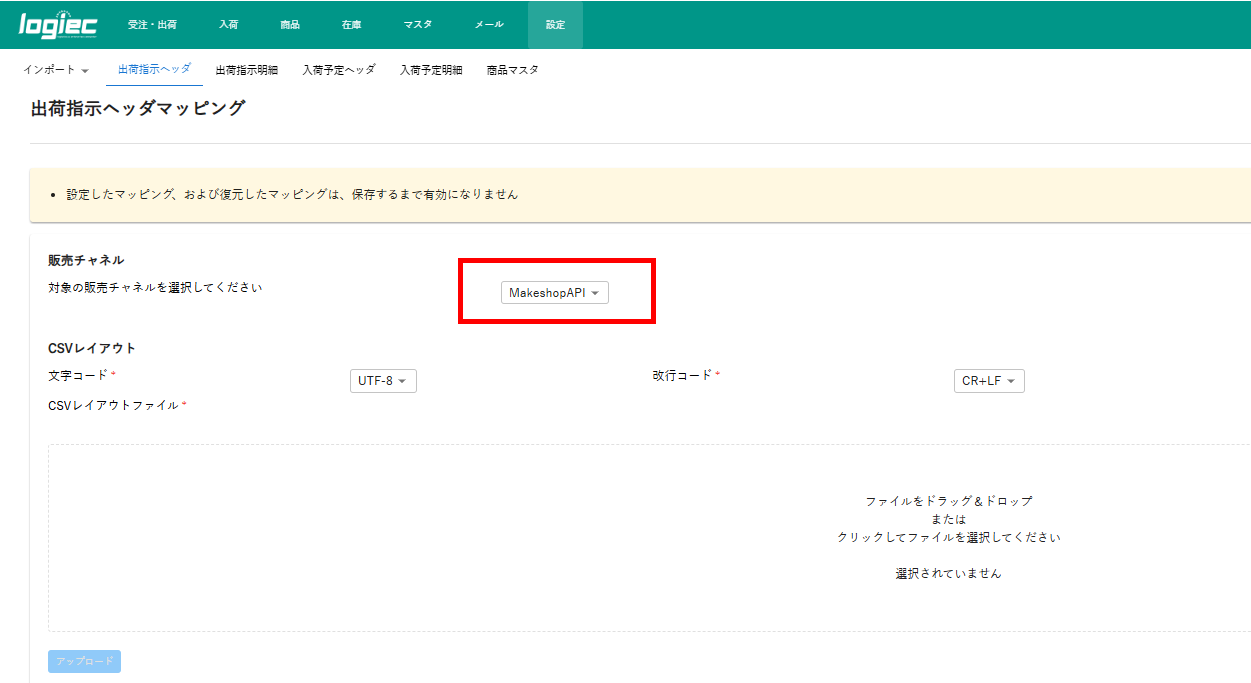Click the 出荷指示ヘッダマッピング page heading

tap(138, 108)
